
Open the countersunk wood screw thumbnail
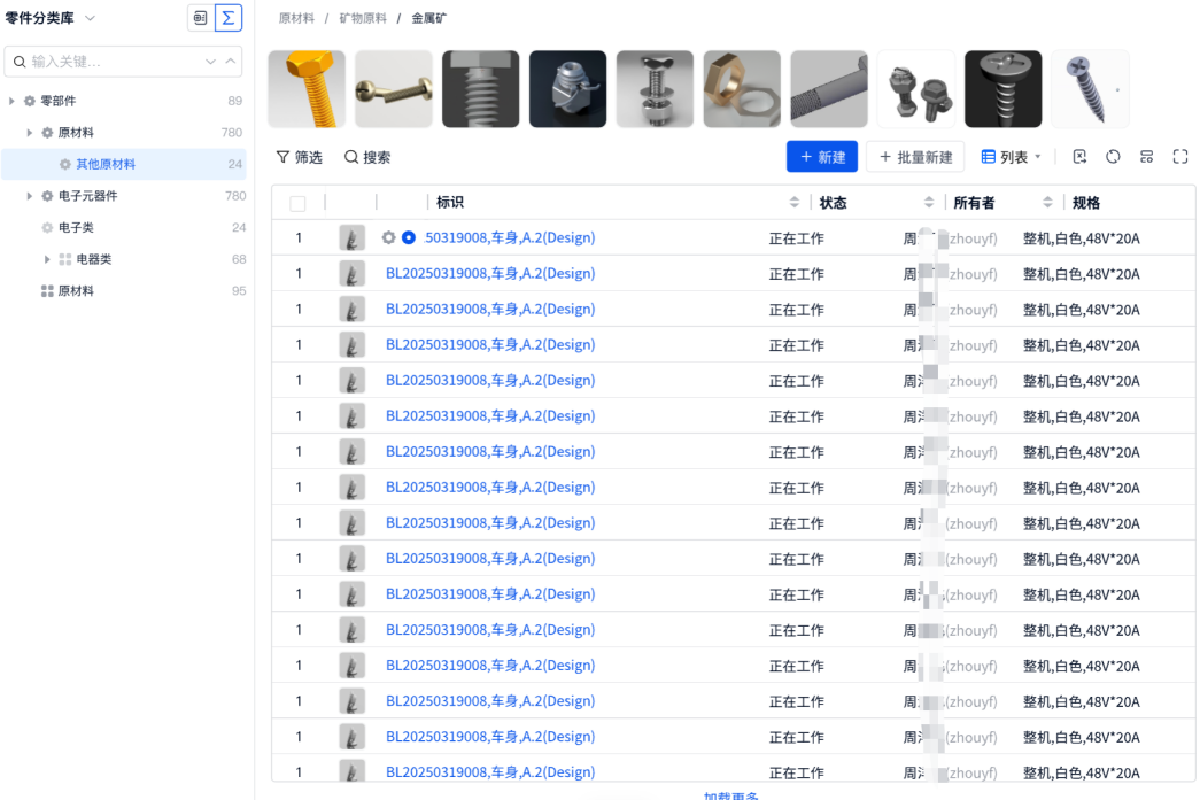coord(1090,89)
